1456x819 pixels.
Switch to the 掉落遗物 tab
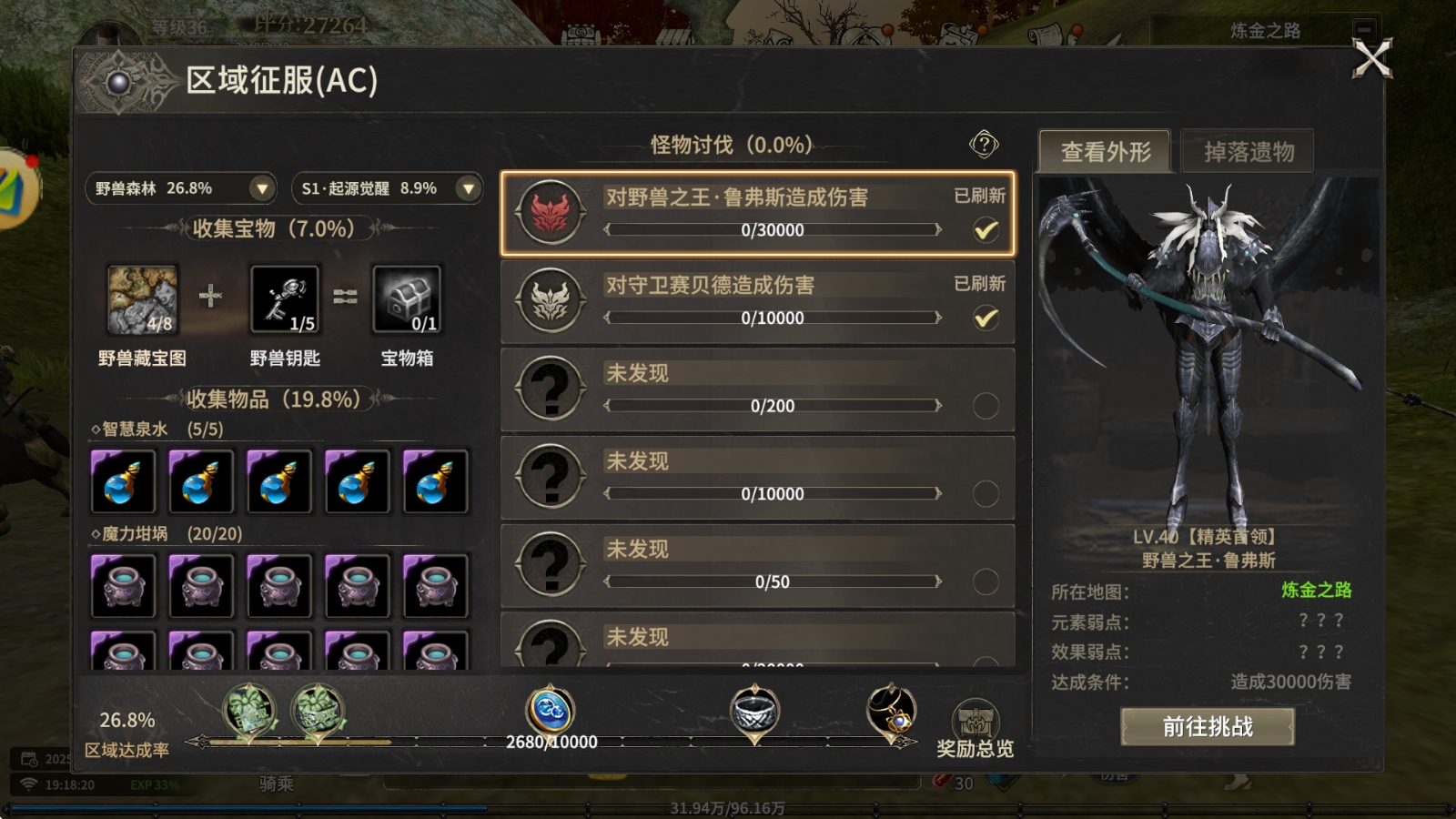pyautogui.click(x=1248, y=152)
